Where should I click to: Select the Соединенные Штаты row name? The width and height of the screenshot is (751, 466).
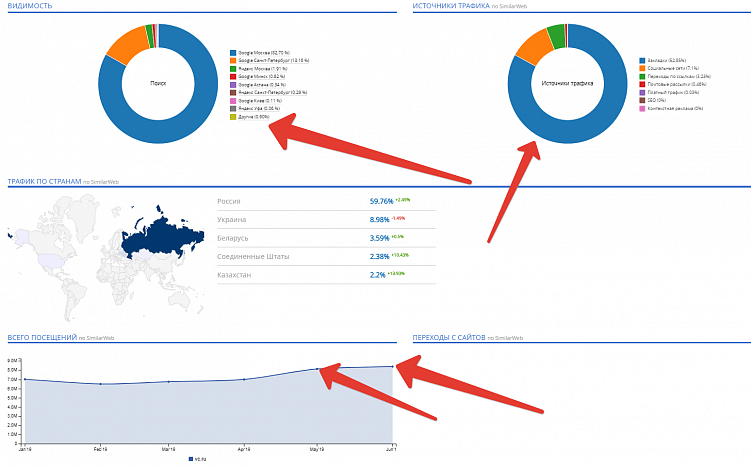253,257
